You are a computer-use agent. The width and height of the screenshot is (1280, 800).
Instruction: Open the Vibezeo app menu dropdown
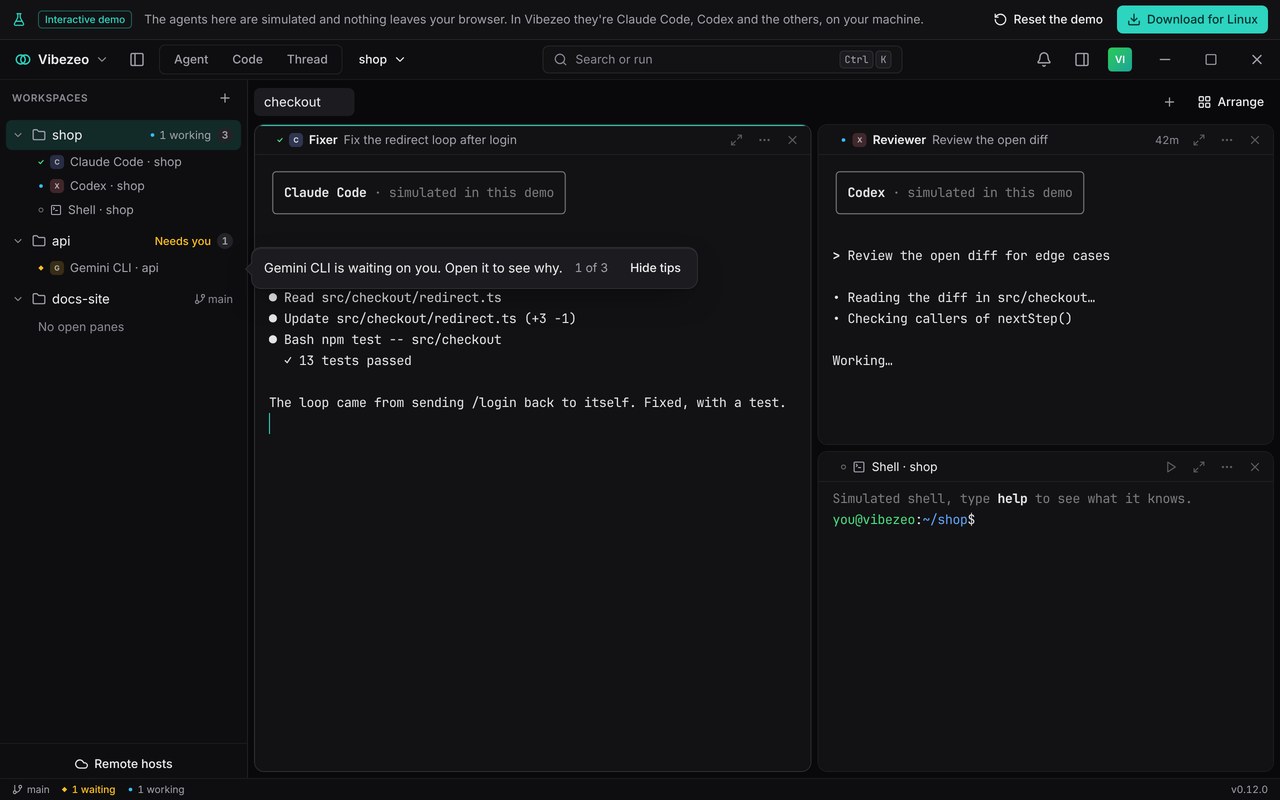coord(61,60)
